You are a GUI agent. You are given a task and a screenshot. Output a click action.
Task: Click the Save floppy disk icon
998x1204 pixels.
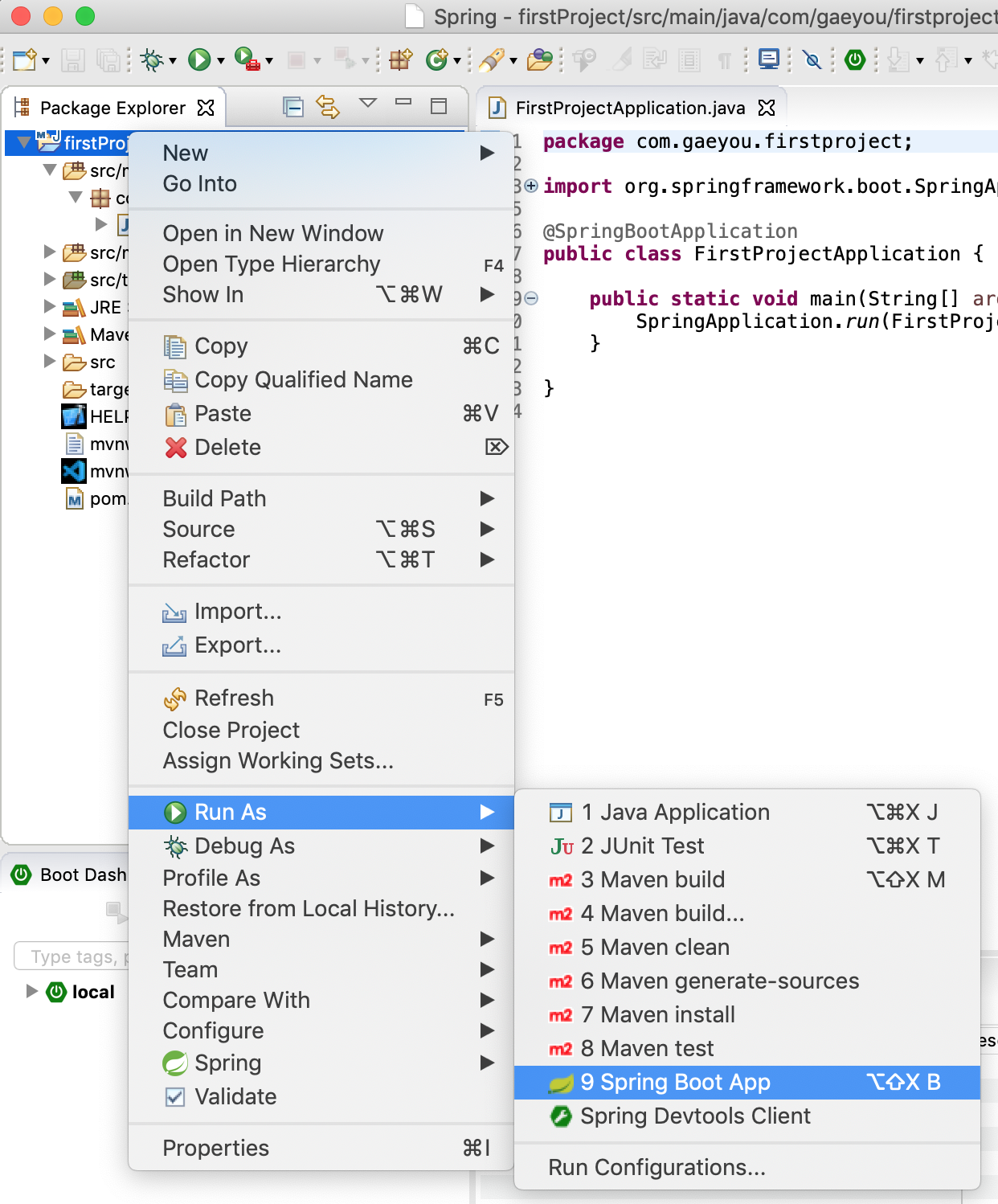tap(73, 59)
